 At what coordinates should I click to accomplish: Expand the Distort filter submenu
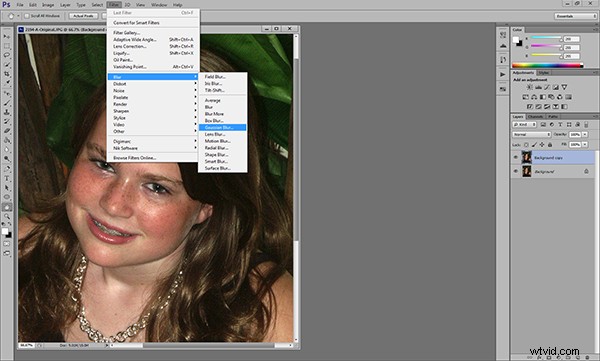(x=153, y=84)
